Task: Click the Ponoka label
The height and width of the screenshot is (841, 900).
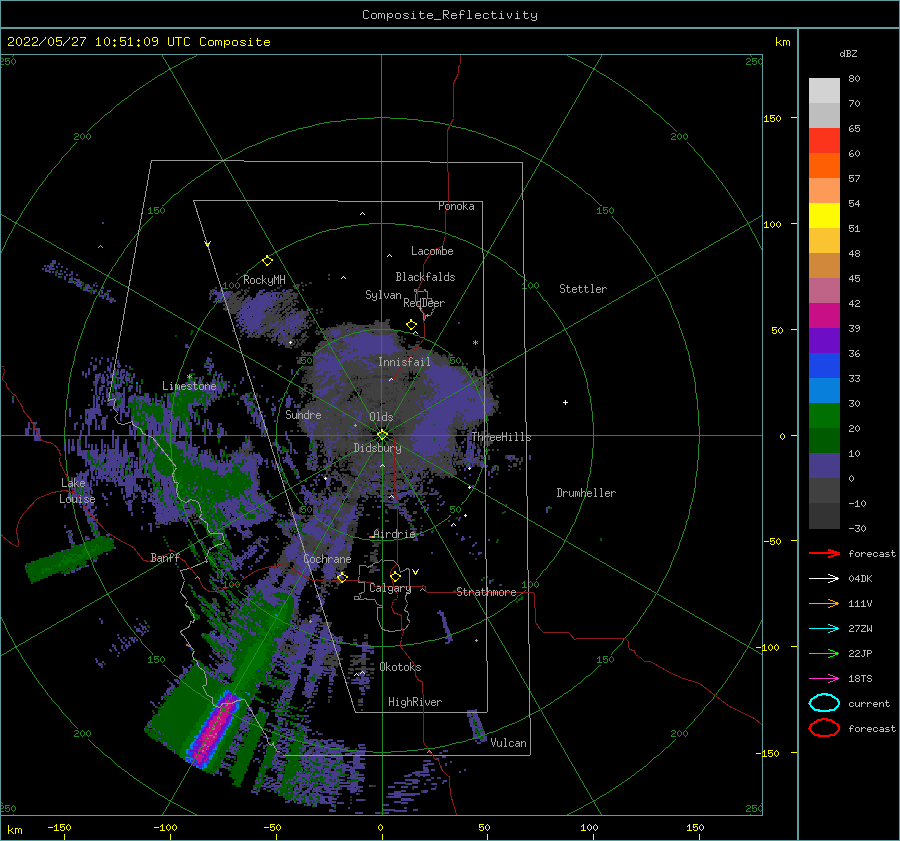Action: pyautogui.click(x=456, y=206)
